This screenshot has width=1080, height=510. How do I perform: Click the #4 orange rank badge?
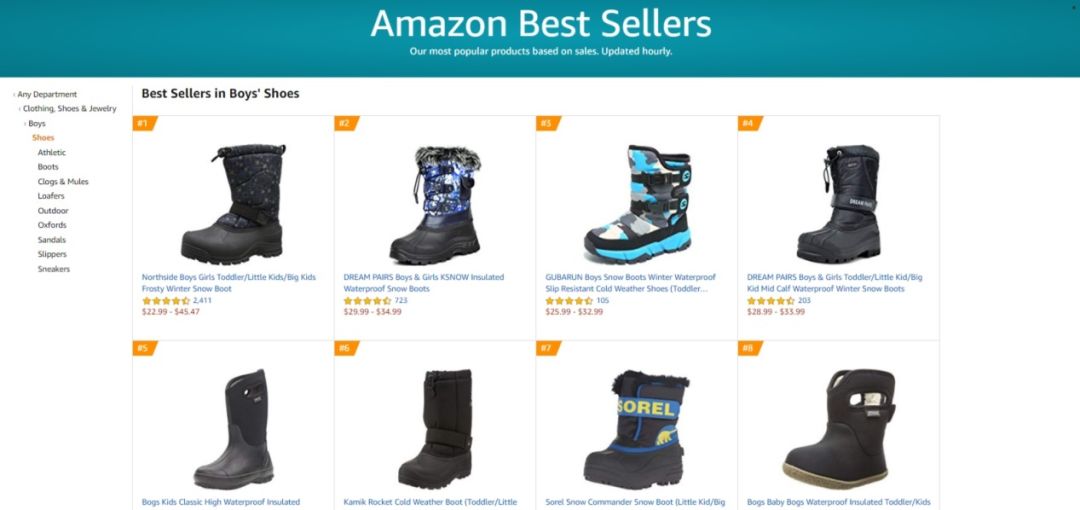pos(750,123)
